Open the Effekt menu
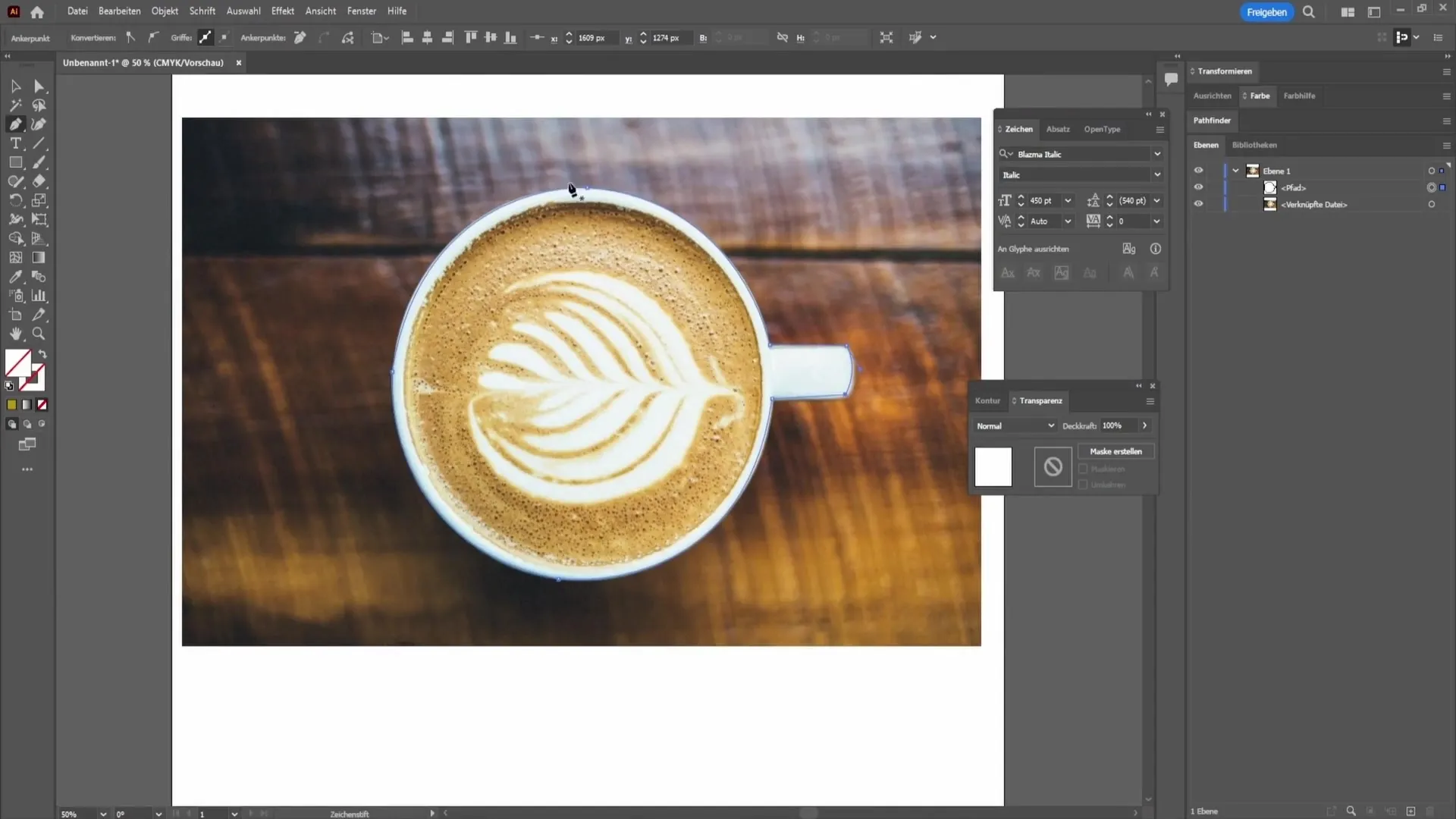 283,11
